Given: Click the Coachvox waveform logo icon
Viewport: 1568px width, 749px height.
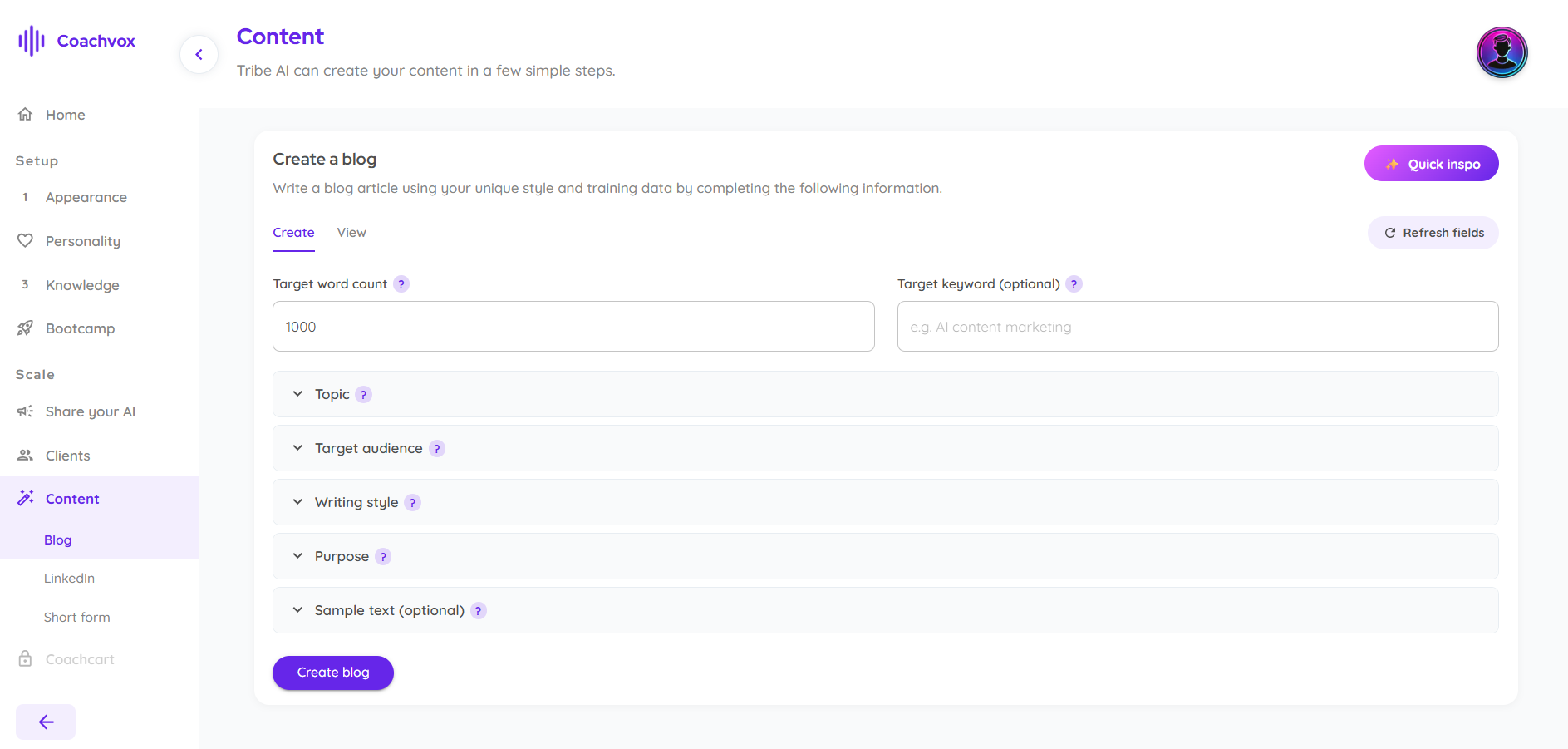Looking at the screenshot, I should click(32, 41).
